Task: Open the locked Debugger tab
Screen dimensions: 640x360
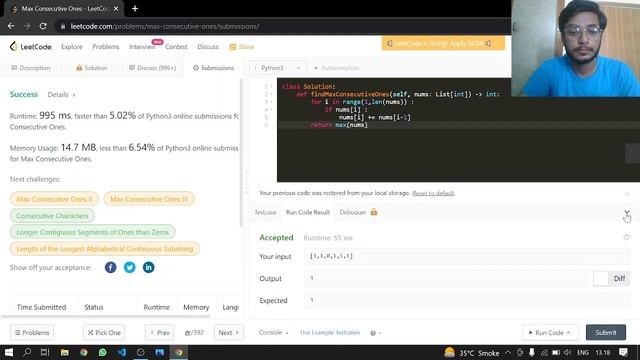Action: click(358, 212)
